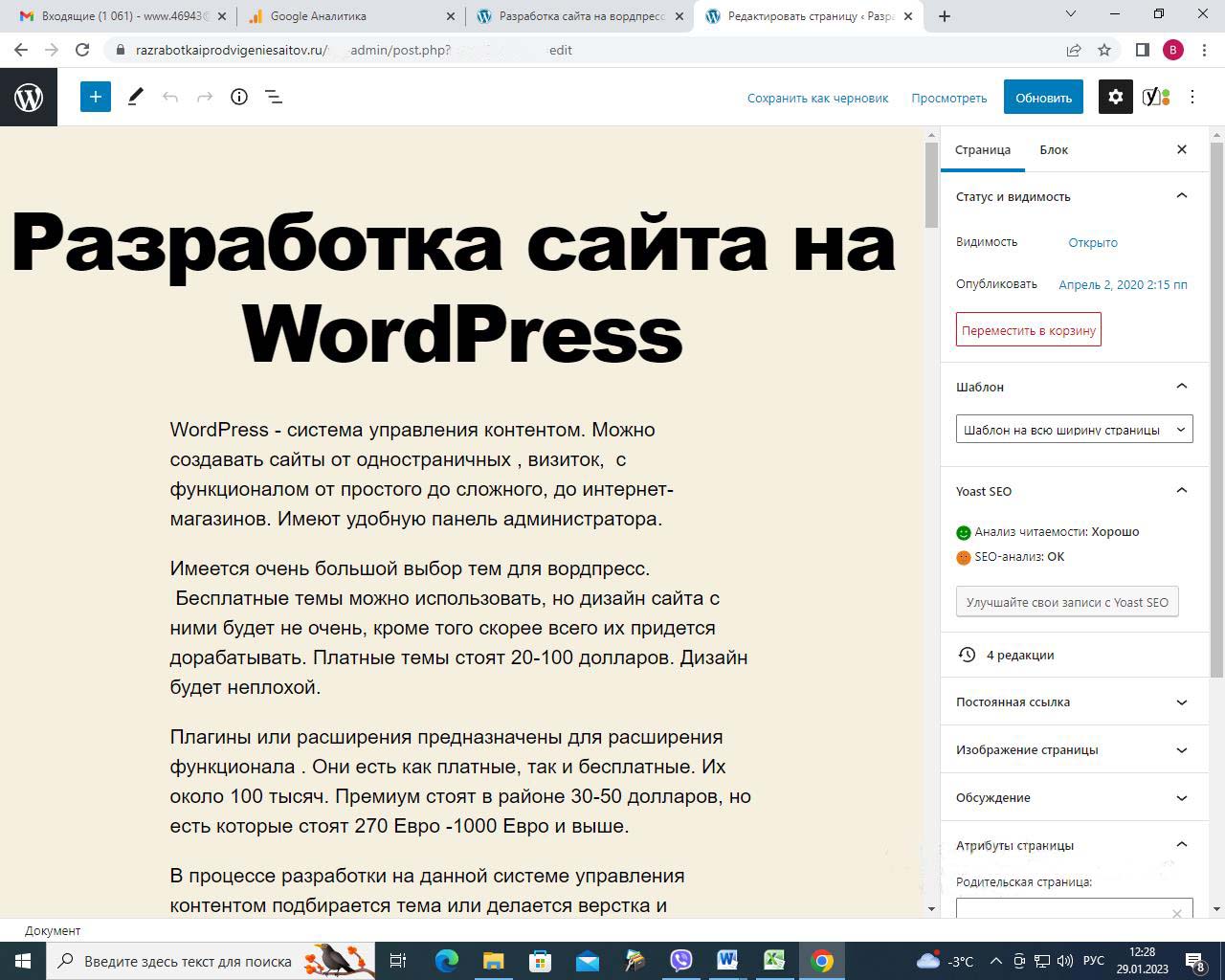Screen dimensions: 1225x980
Task: Open the document details info icon
Action: tap(239, 97)
